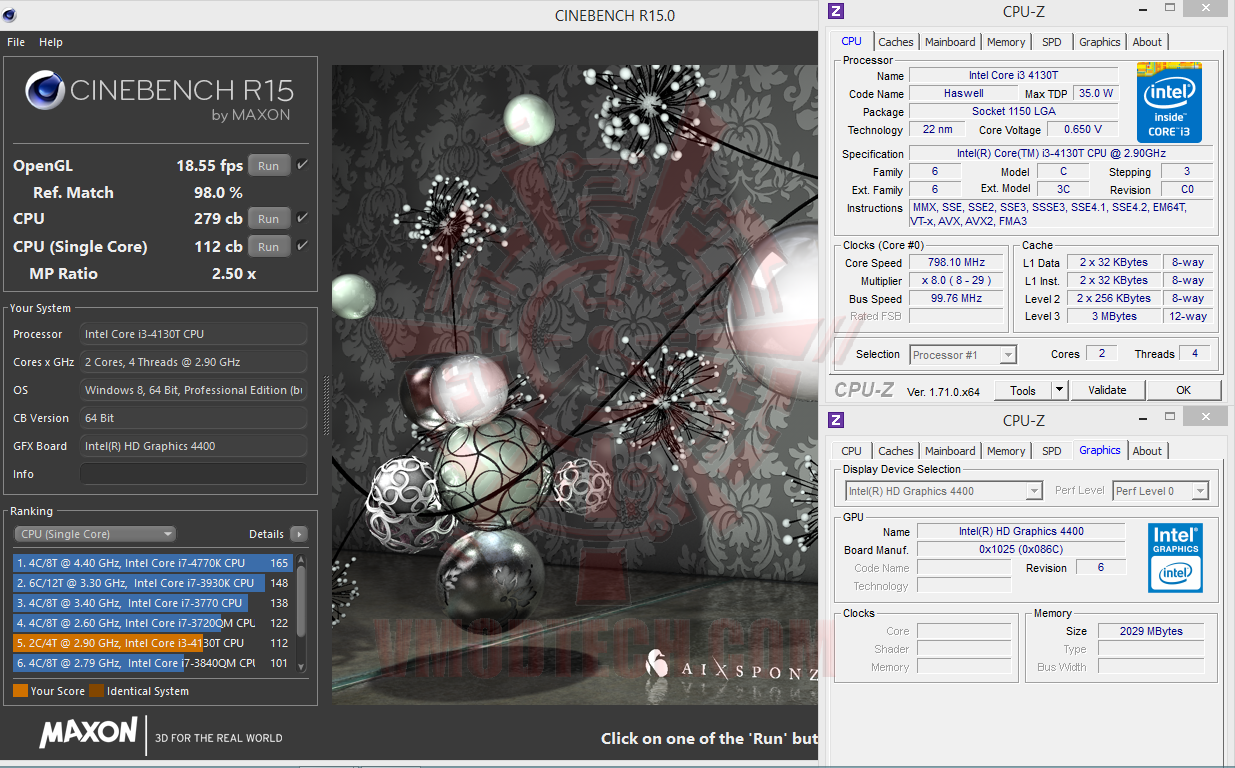
Task: Select ranking row Intel Core i7-3770 CPU
Action: coord(153,603)
